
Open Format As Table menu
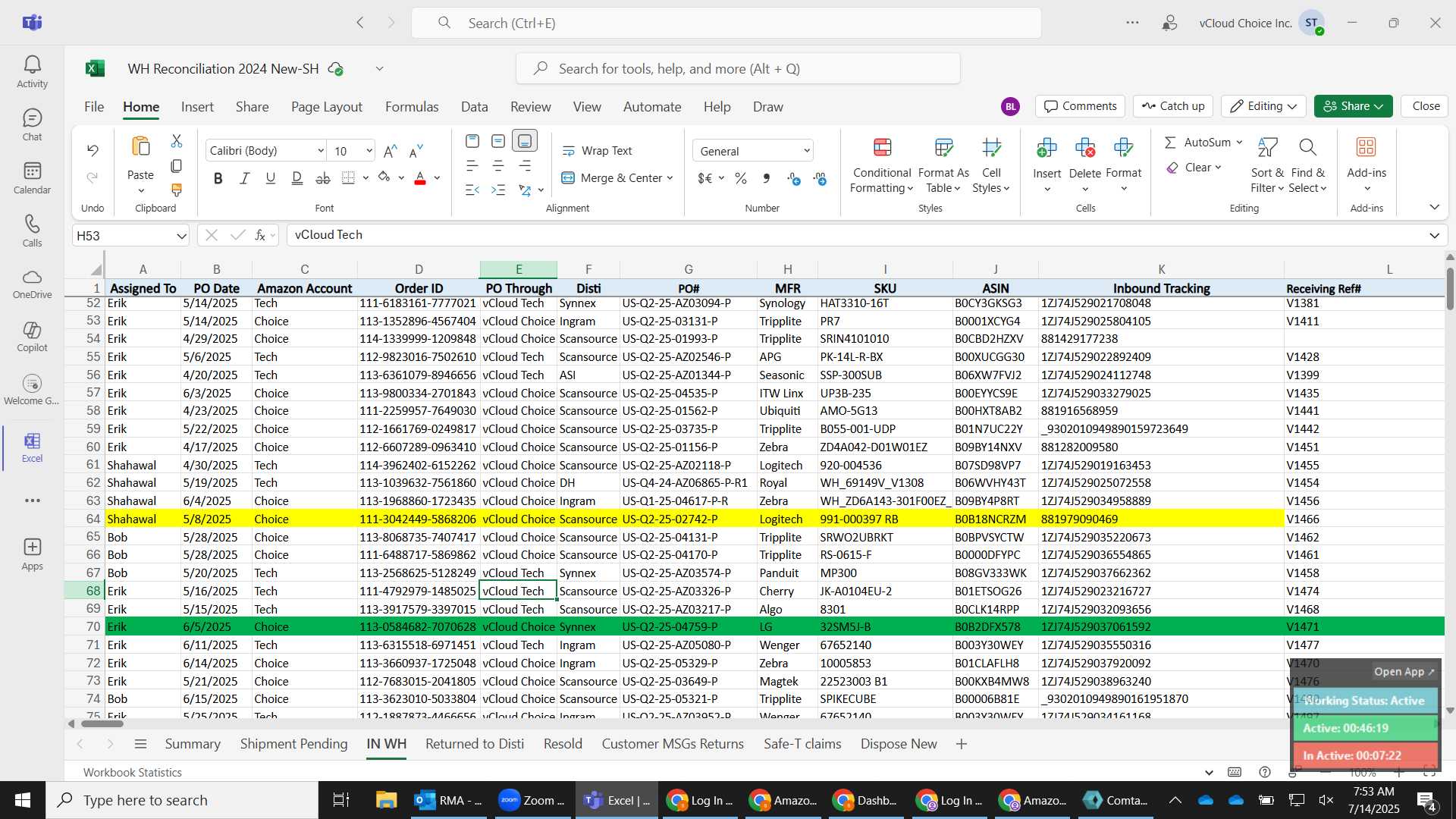(943, 165)
